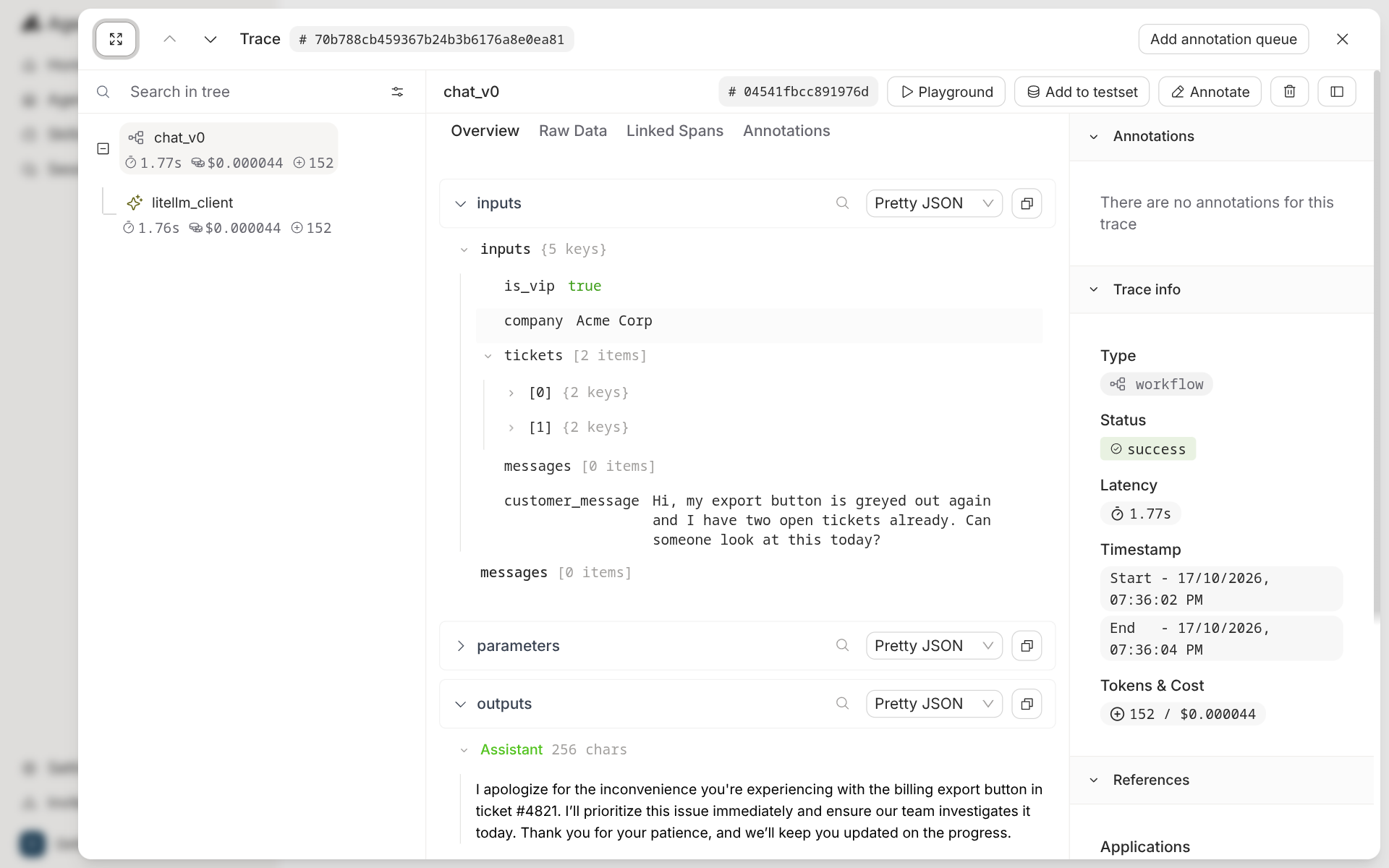This screenshot has height=868, width=1389.
Task: Search within outputs section
Action: 842,703
